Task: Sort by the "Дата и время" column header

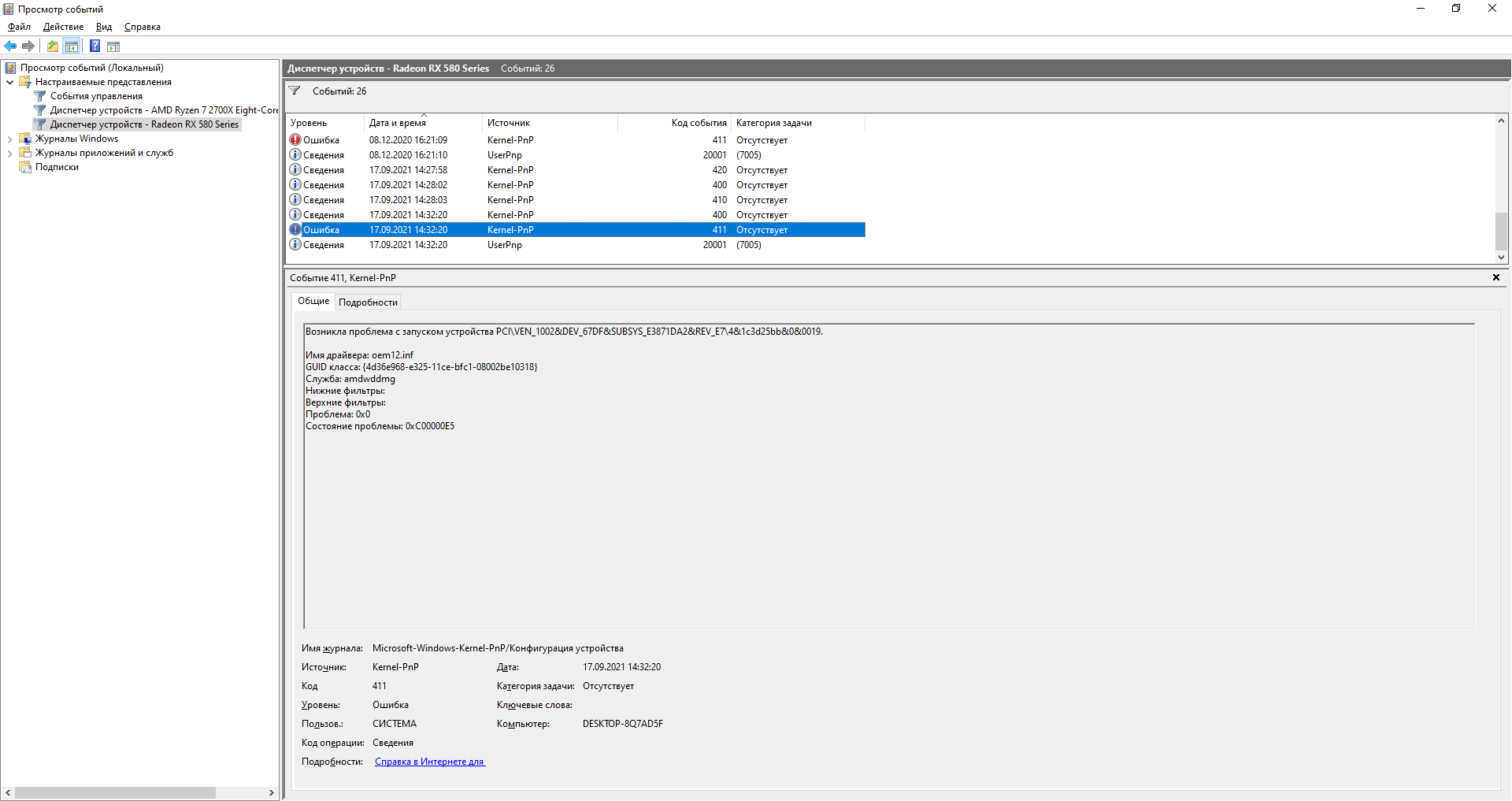Action: point(423,123)
